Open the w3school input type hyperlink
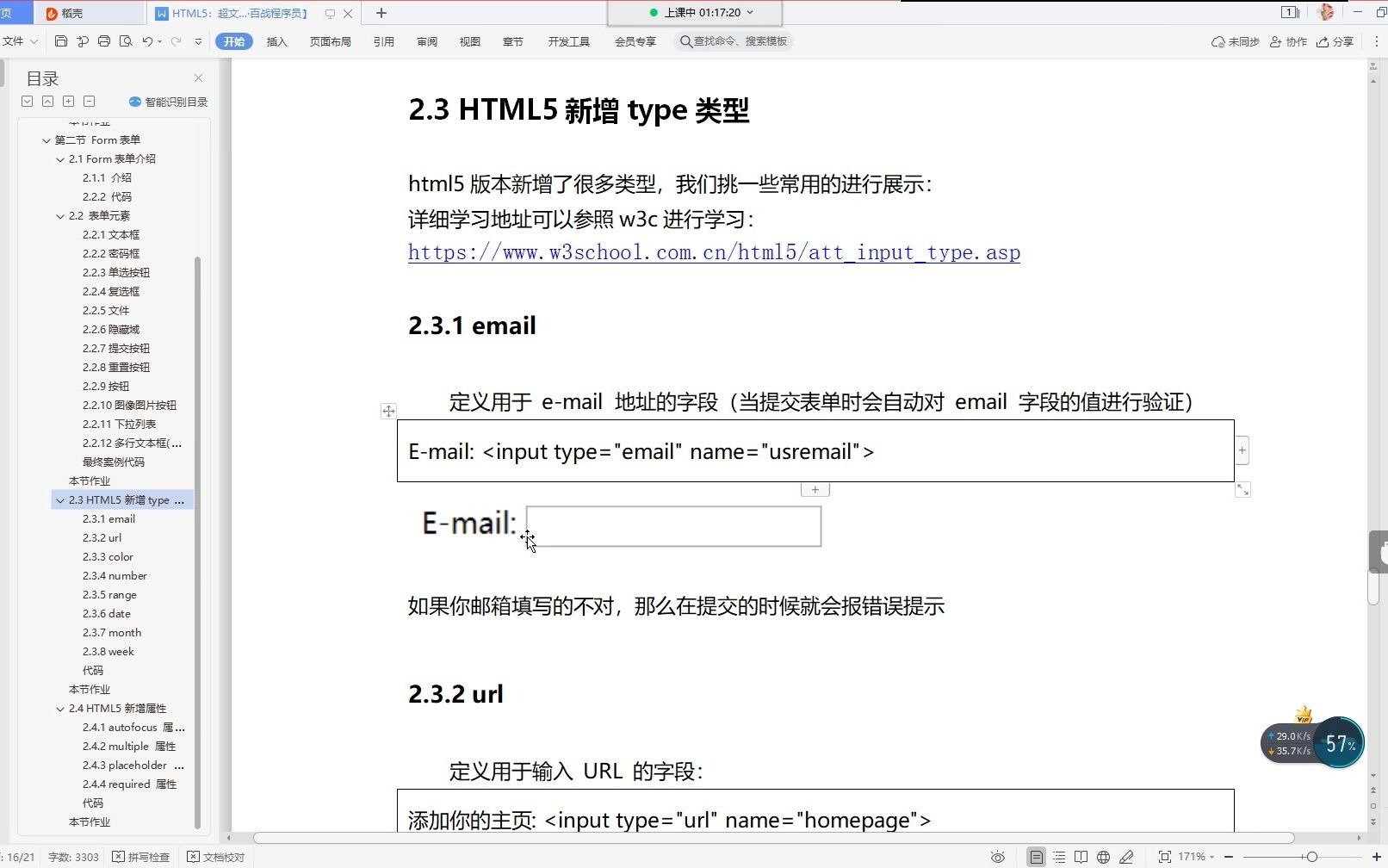Image resolution: width=1388 pixels, height=868 pixels. [x=713, y=252]
